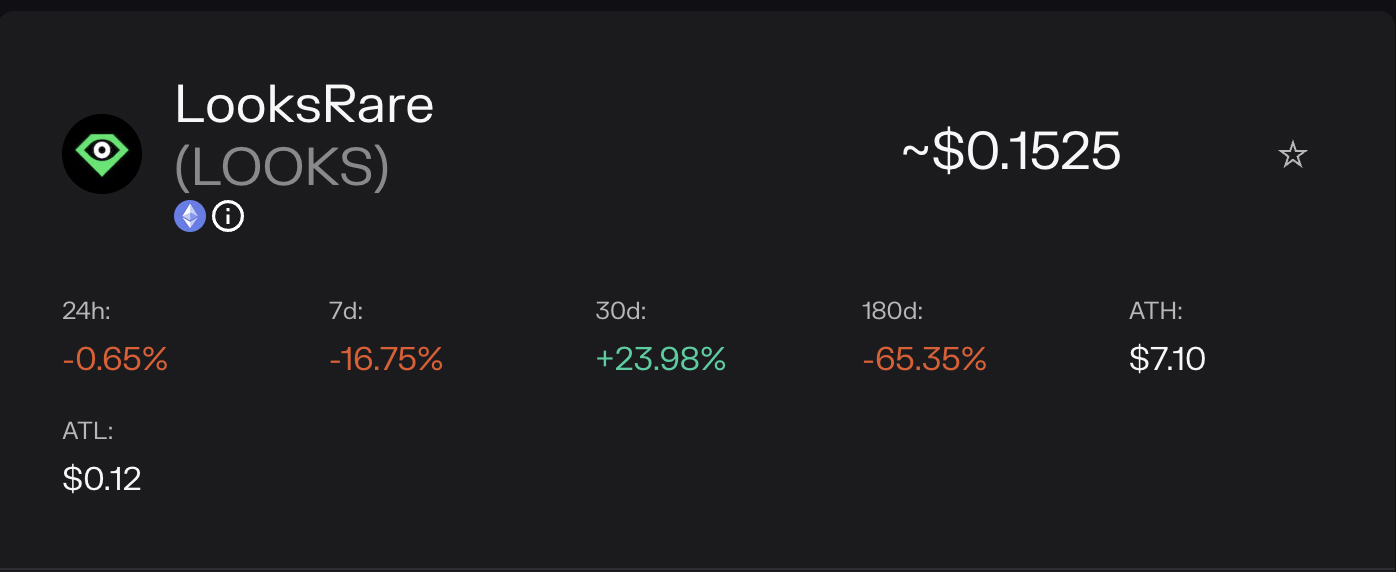Select the ATH label
This screenshot has width=1396, height=572.
pos(1156,312)
